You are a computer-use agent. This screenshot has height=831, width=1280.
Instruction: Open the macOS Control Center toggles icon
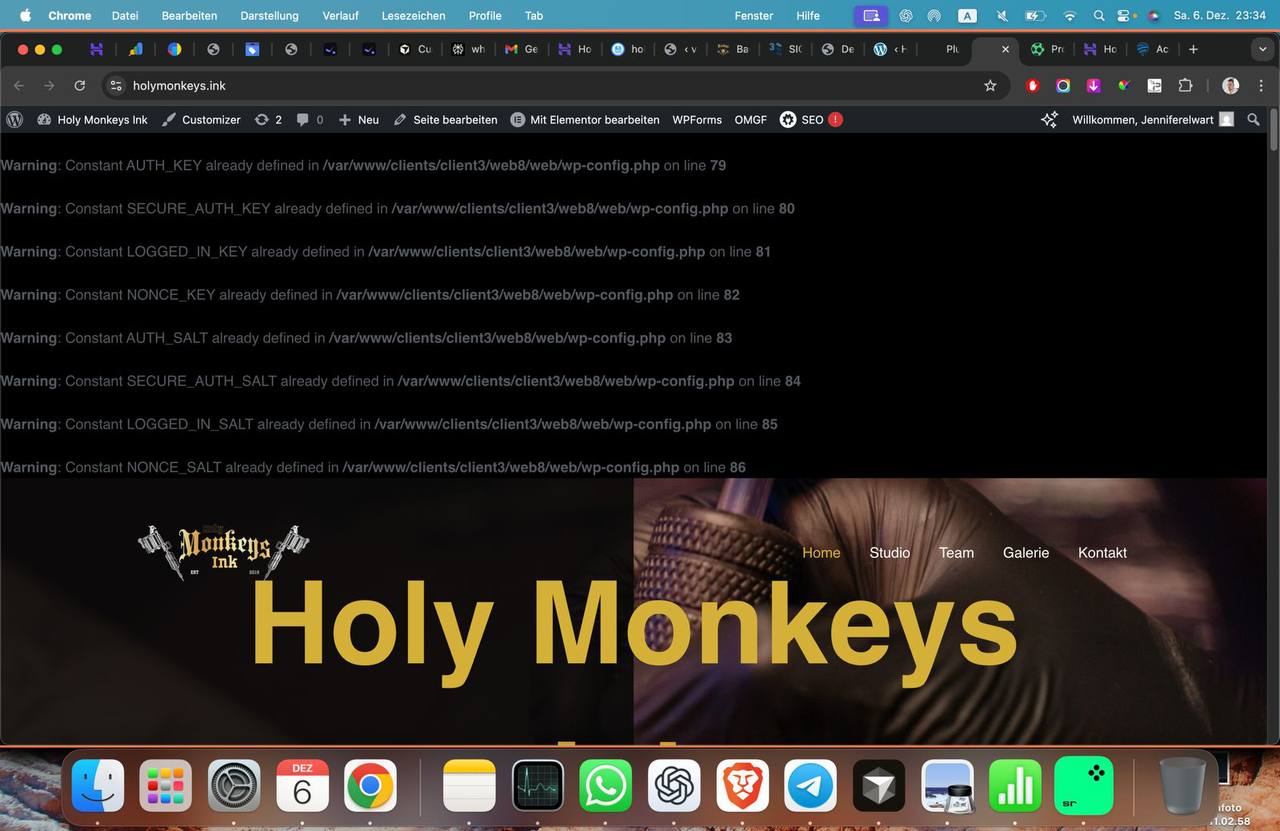(x=1125, y=16)
